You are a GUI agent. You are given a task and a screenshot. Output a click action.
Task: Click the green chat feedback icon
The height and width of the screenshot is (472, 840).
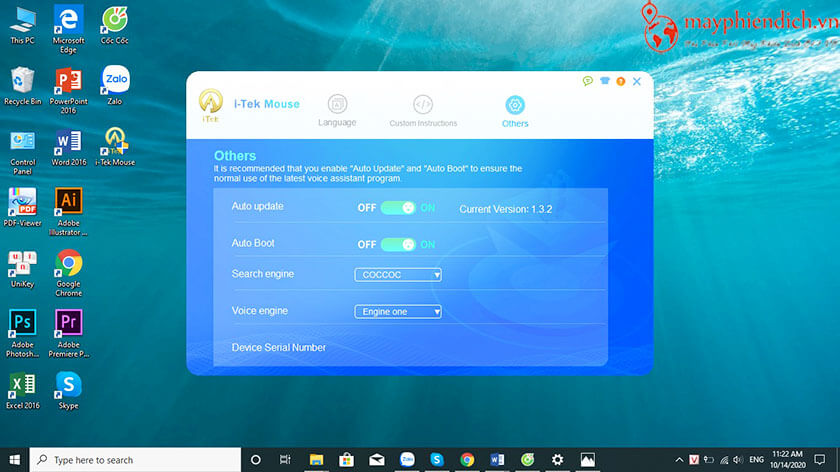(x=588, y=81)
